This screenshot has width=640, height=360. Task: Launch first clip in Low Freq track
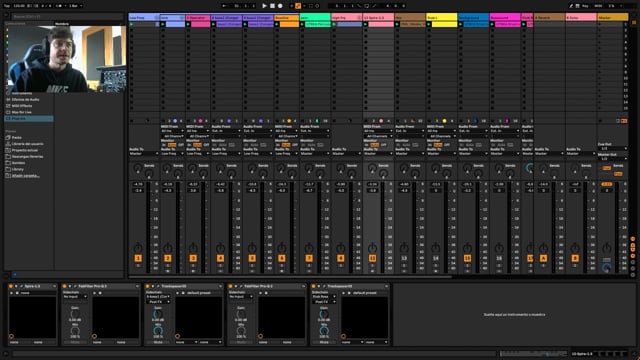coord(131,24)
